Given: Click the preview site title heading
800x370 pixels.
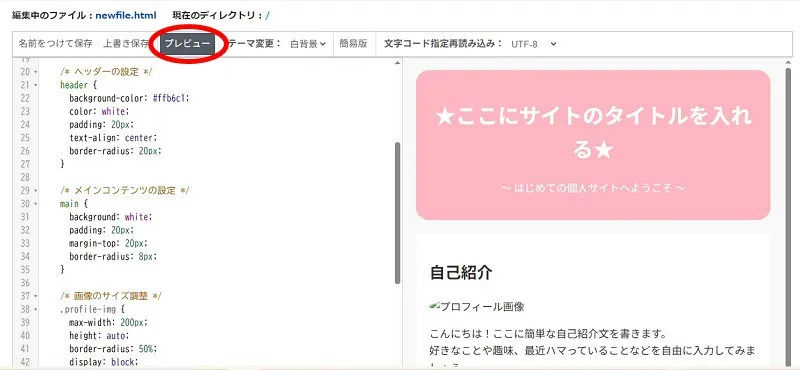Looking at the screenshot, I should [593, 133].
